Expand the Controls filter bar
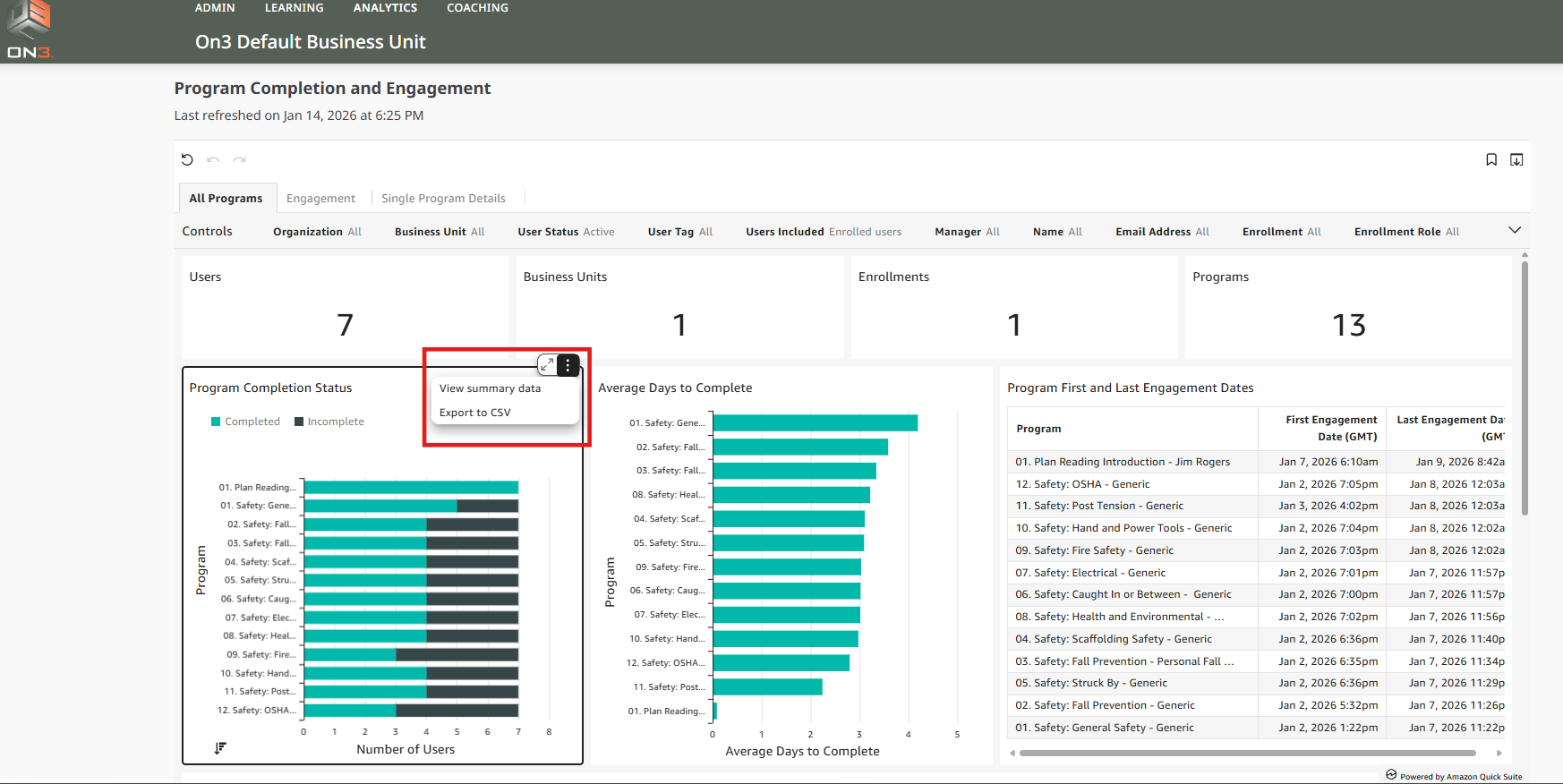Image resolution: width=1563 pixels, height=784 pixels. [1515, 231]
